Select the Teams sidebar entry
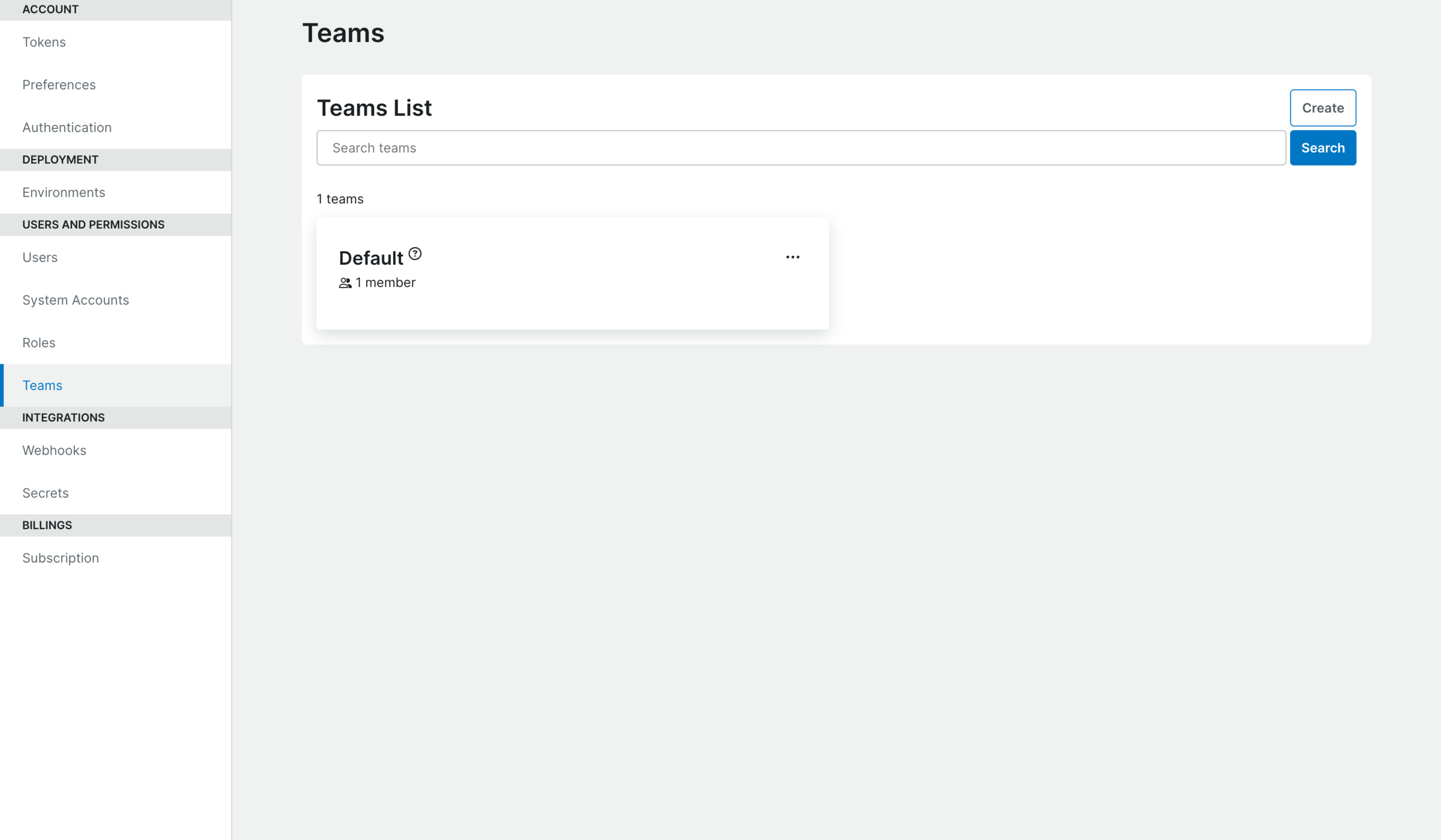 coord(42,385)
